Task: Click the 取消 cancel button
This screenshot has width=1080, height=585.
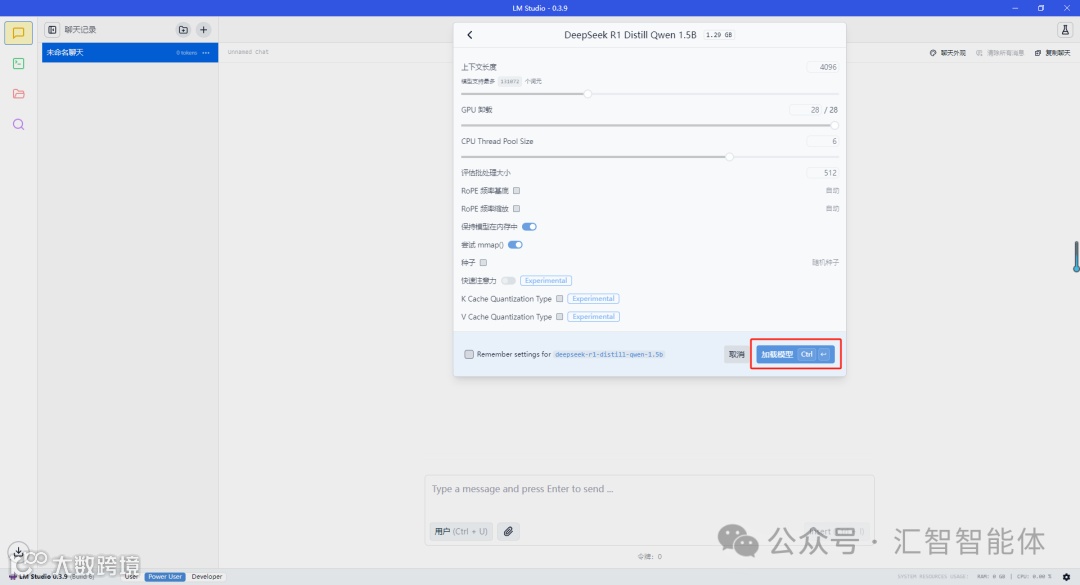Action: (x=736, y=354)
